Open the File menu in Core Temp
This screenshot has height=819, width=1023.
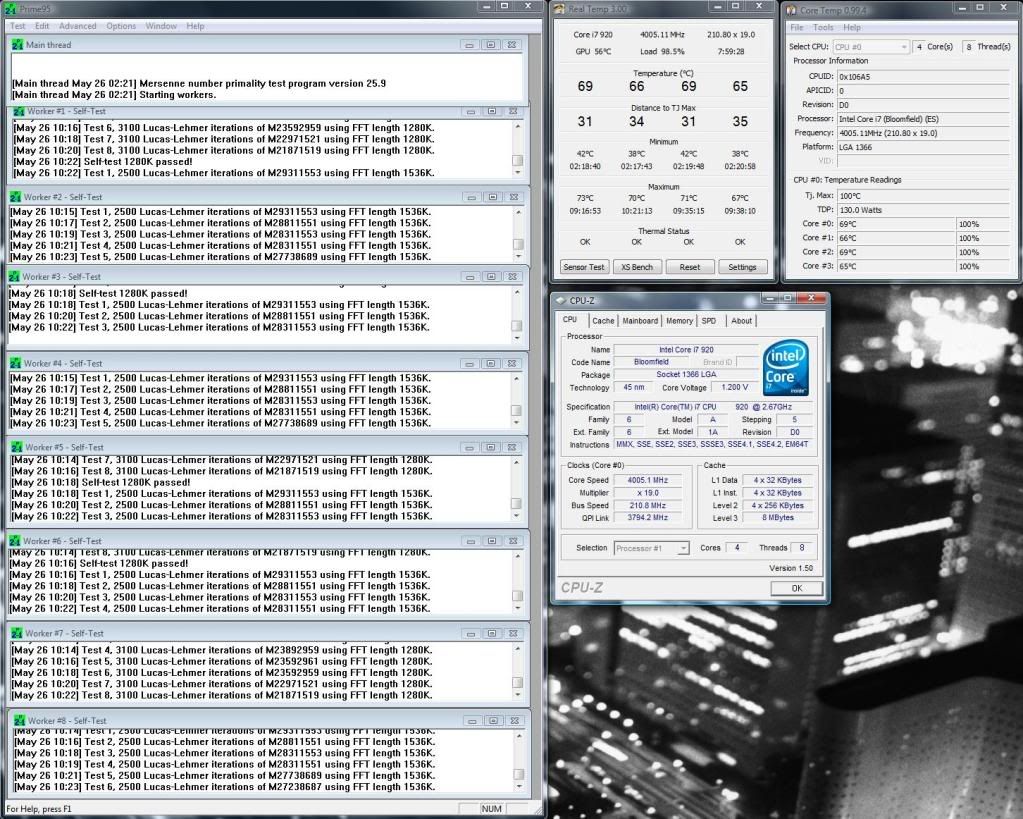(797, 27)
